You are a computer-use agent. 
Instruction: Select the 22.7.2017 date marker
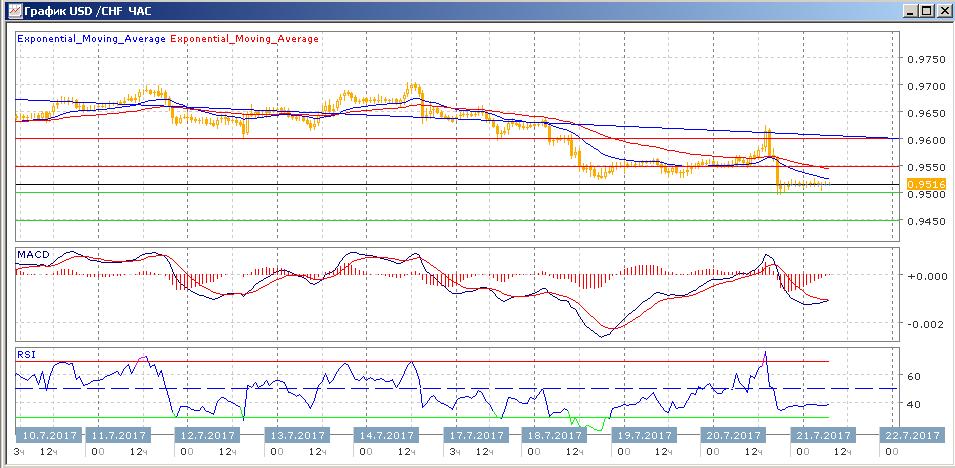(910, 436)
